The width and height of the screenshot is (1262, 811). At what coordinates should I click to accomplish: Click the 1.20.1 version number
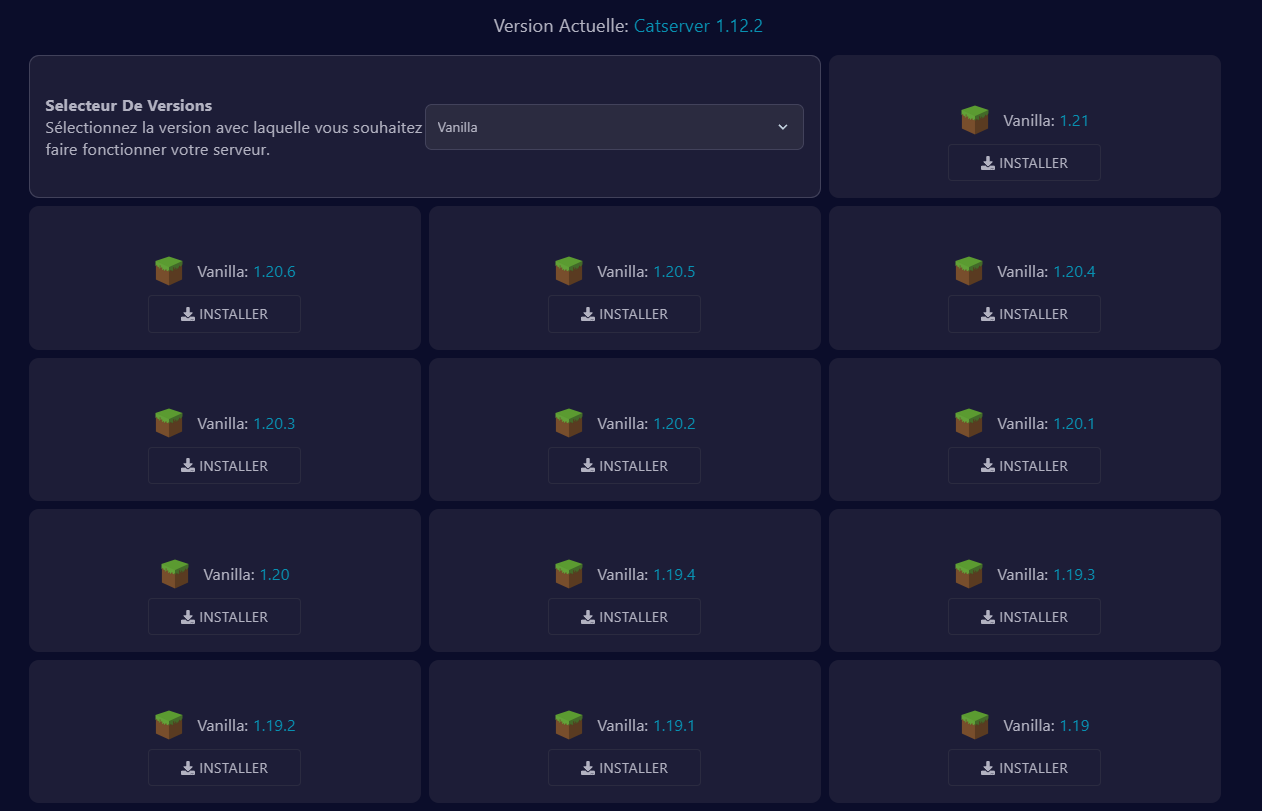tap(1074, 424)
